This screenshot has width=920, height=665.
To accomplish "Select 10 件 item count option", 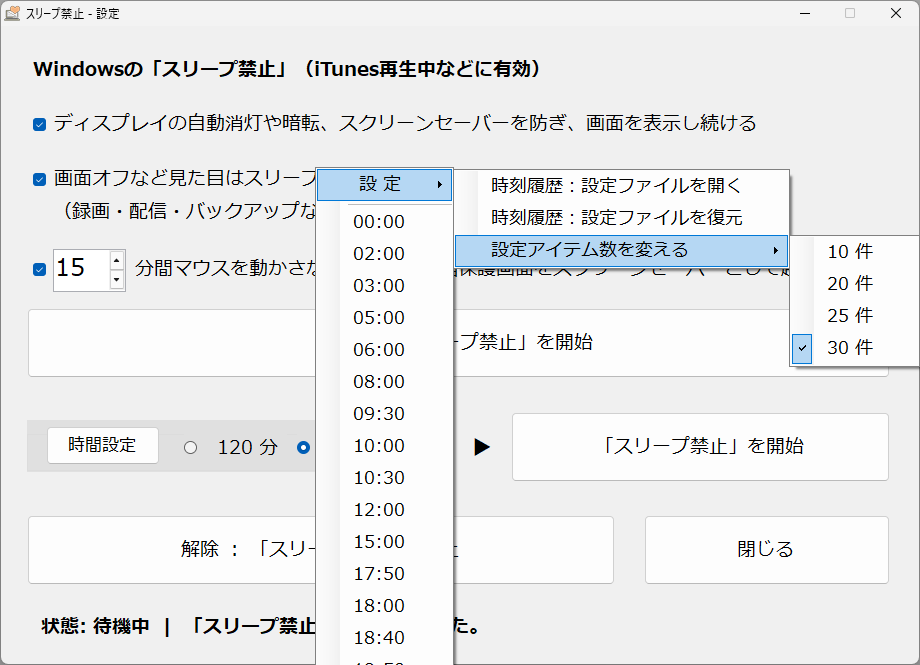I will tap(849, 251).
